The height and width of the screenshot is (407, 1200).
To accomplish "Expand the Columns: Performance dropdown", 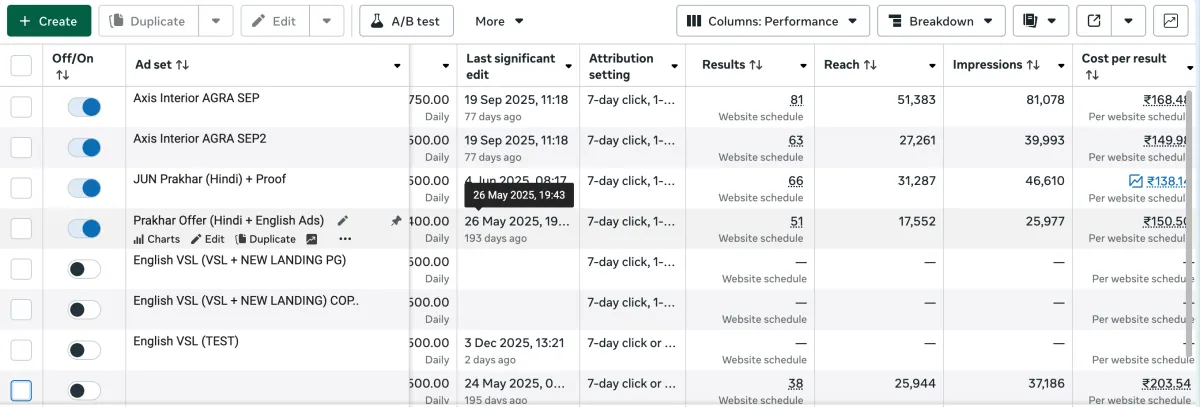I will [x=772, y=21].
